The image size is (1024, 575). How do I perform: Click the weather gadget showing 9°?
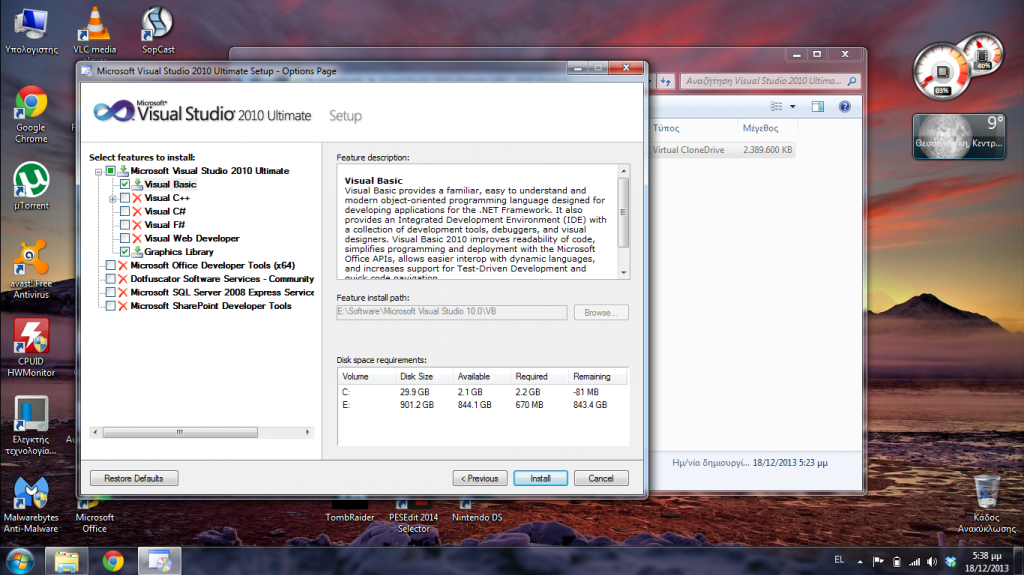(959, 136)
